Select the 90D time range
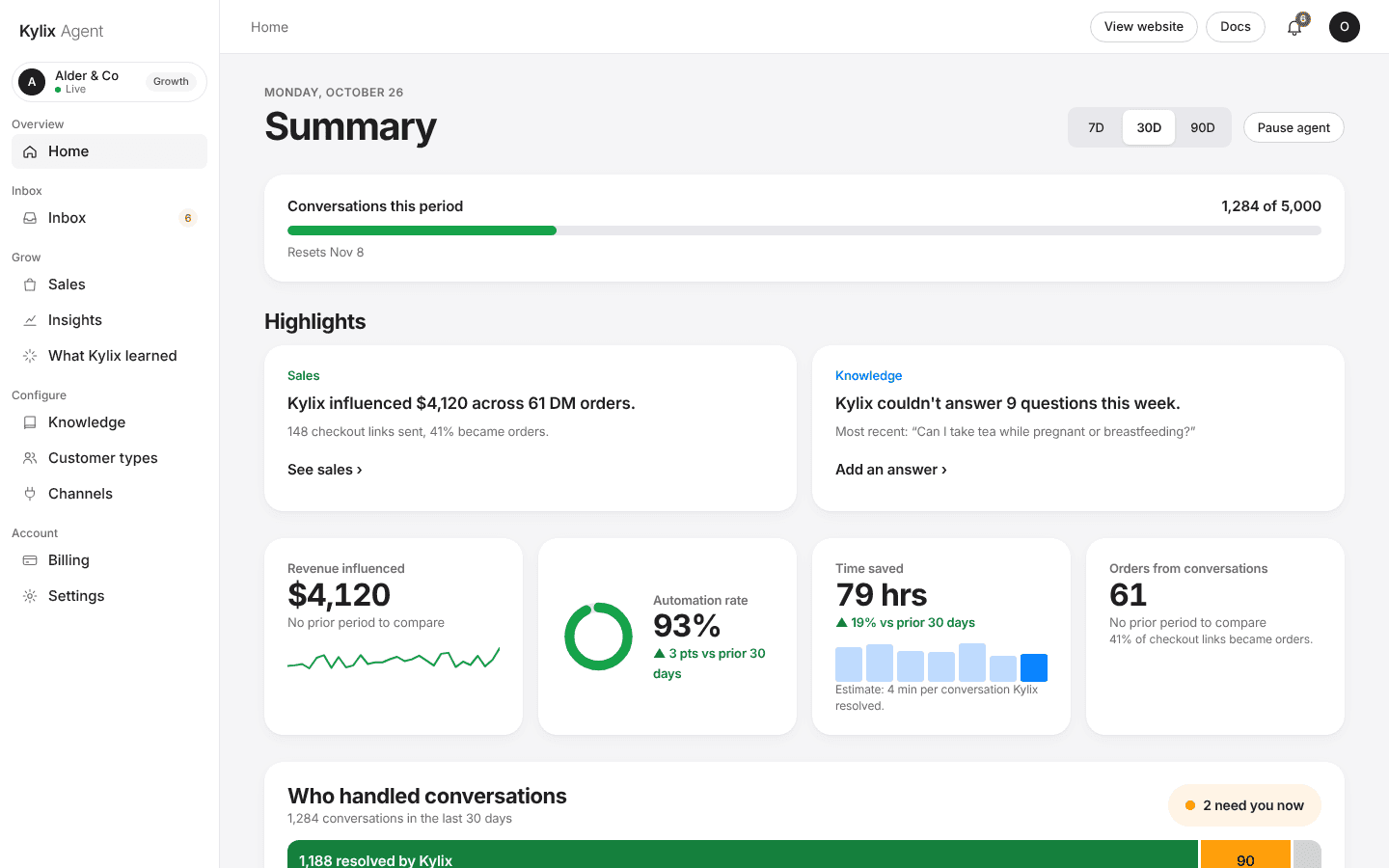The image size is (1389, 868). pos(1202,127)
